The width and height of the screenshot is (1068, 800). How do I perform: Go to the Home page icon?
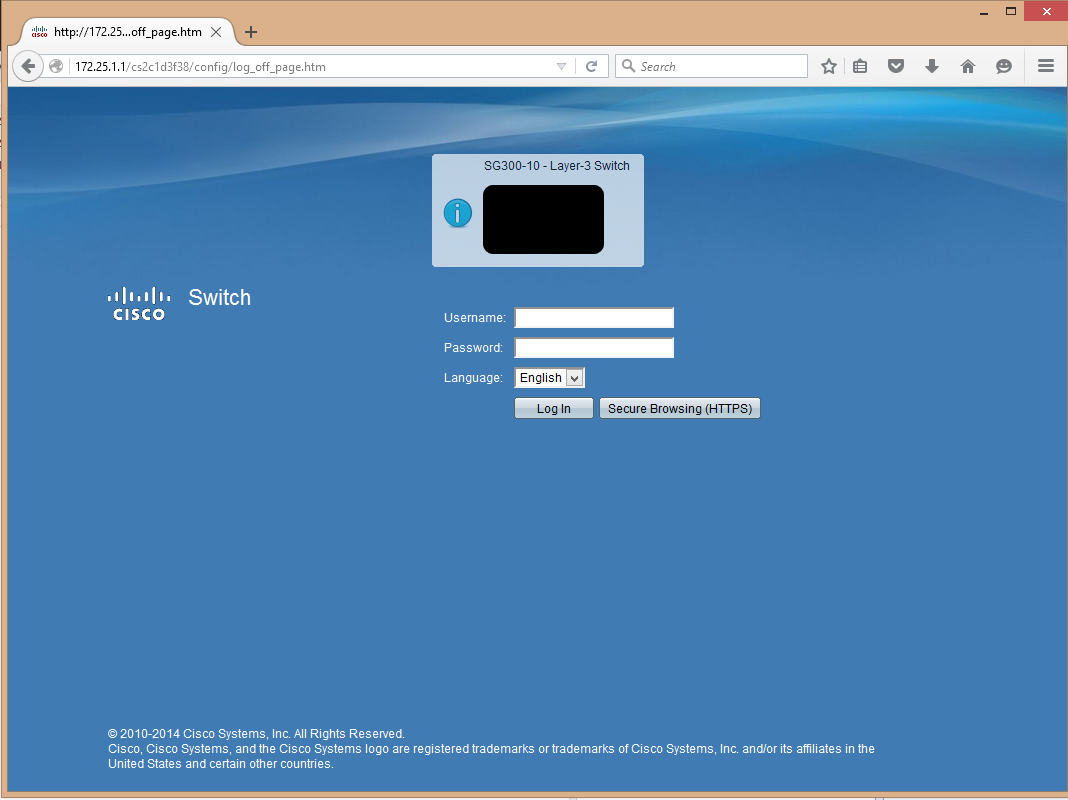[x=968, y=66]
